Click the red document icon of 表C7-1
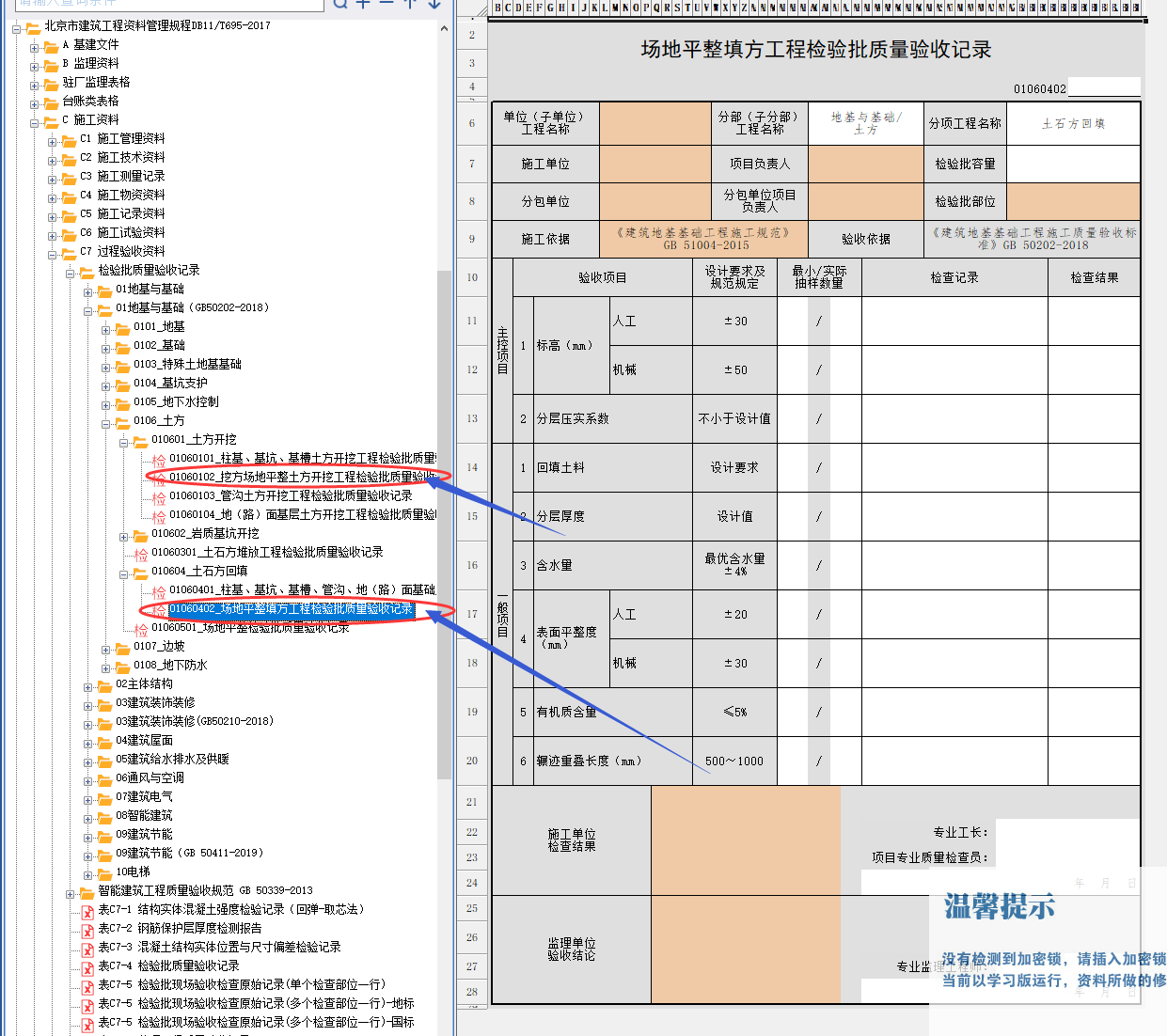Viewport: 1167px width, 1036px height. coord(87,911)
